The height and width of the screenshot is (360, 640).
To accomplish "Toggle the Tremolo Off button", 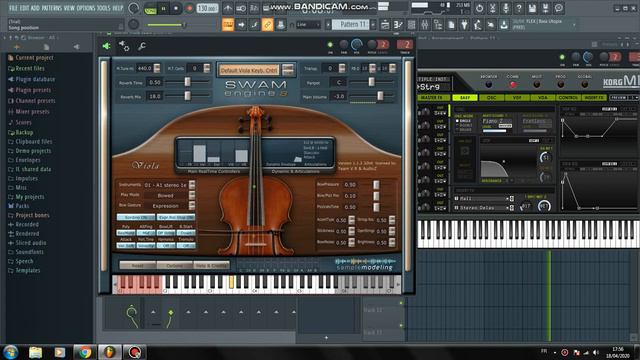I will tap(186, 246).
